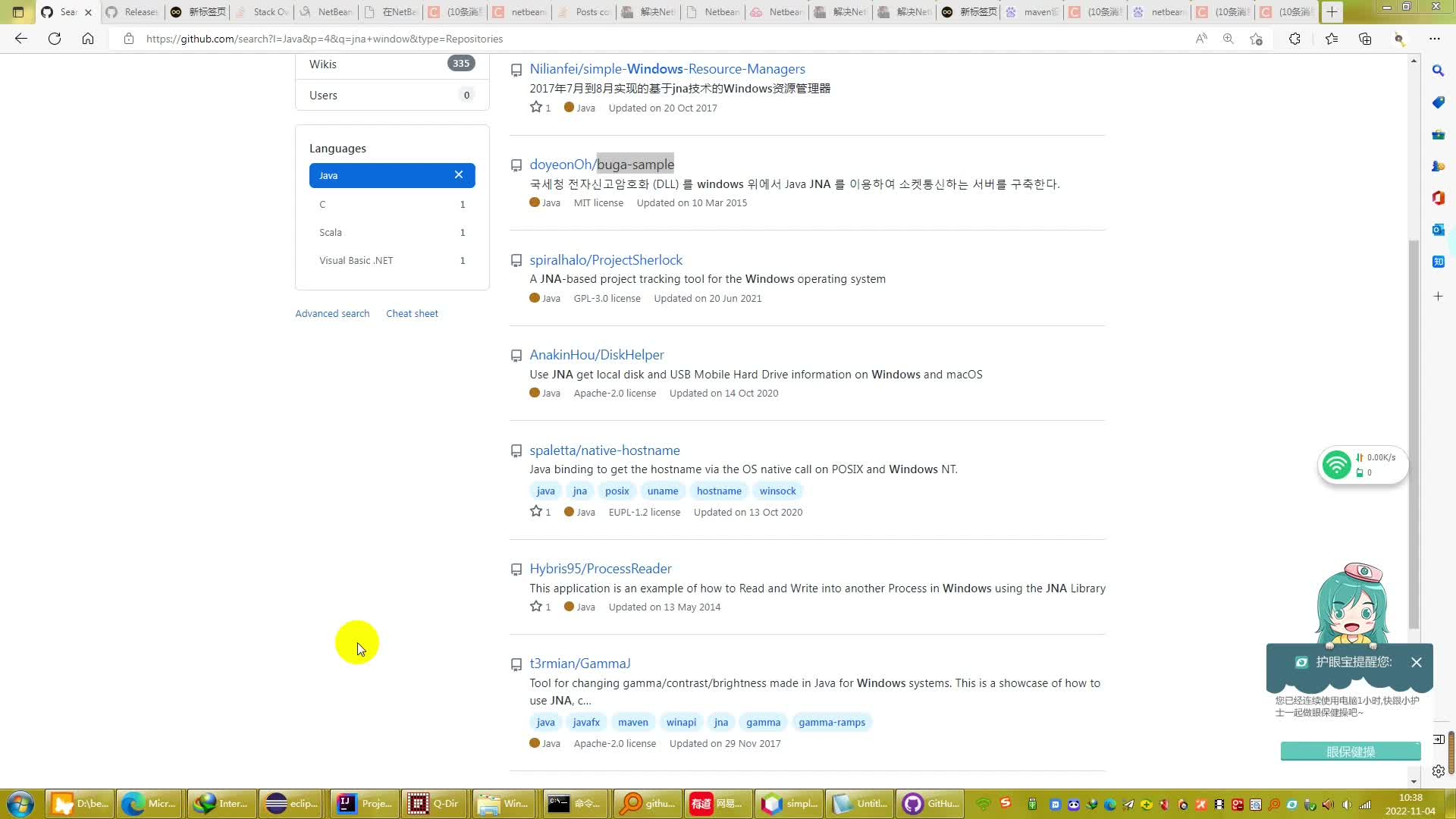Open spiralhalo/ProjectSherlock repository

[606, 260]
